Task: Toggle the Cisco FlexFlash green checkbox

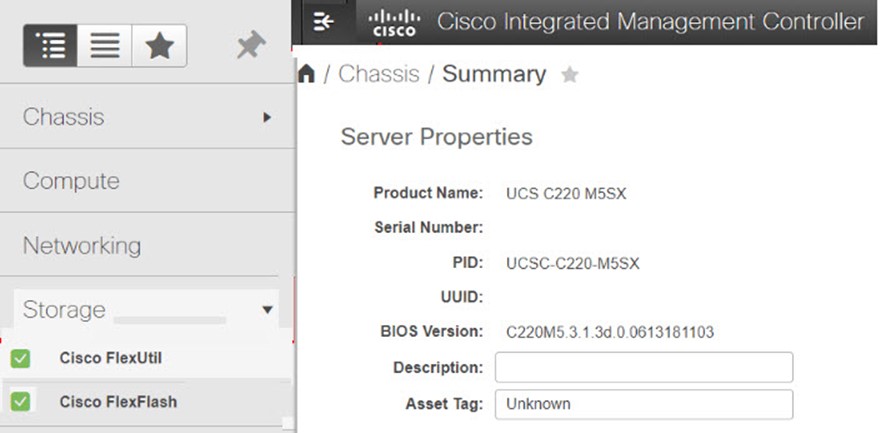Action: click(21, 402)
